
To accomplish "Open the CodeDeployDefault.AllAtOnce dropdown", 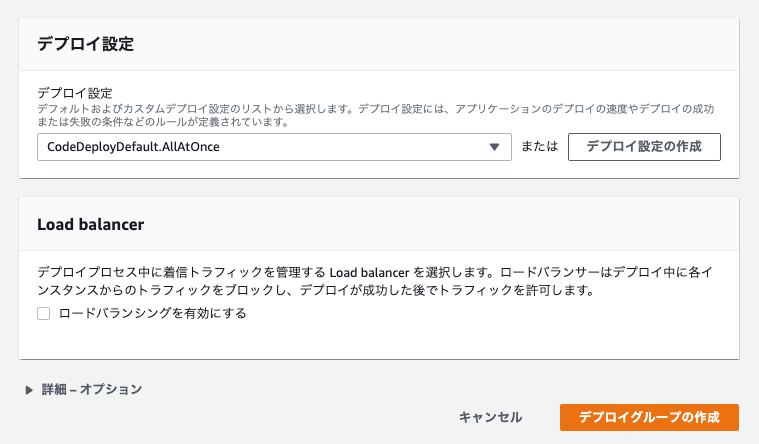I will 274,147.
